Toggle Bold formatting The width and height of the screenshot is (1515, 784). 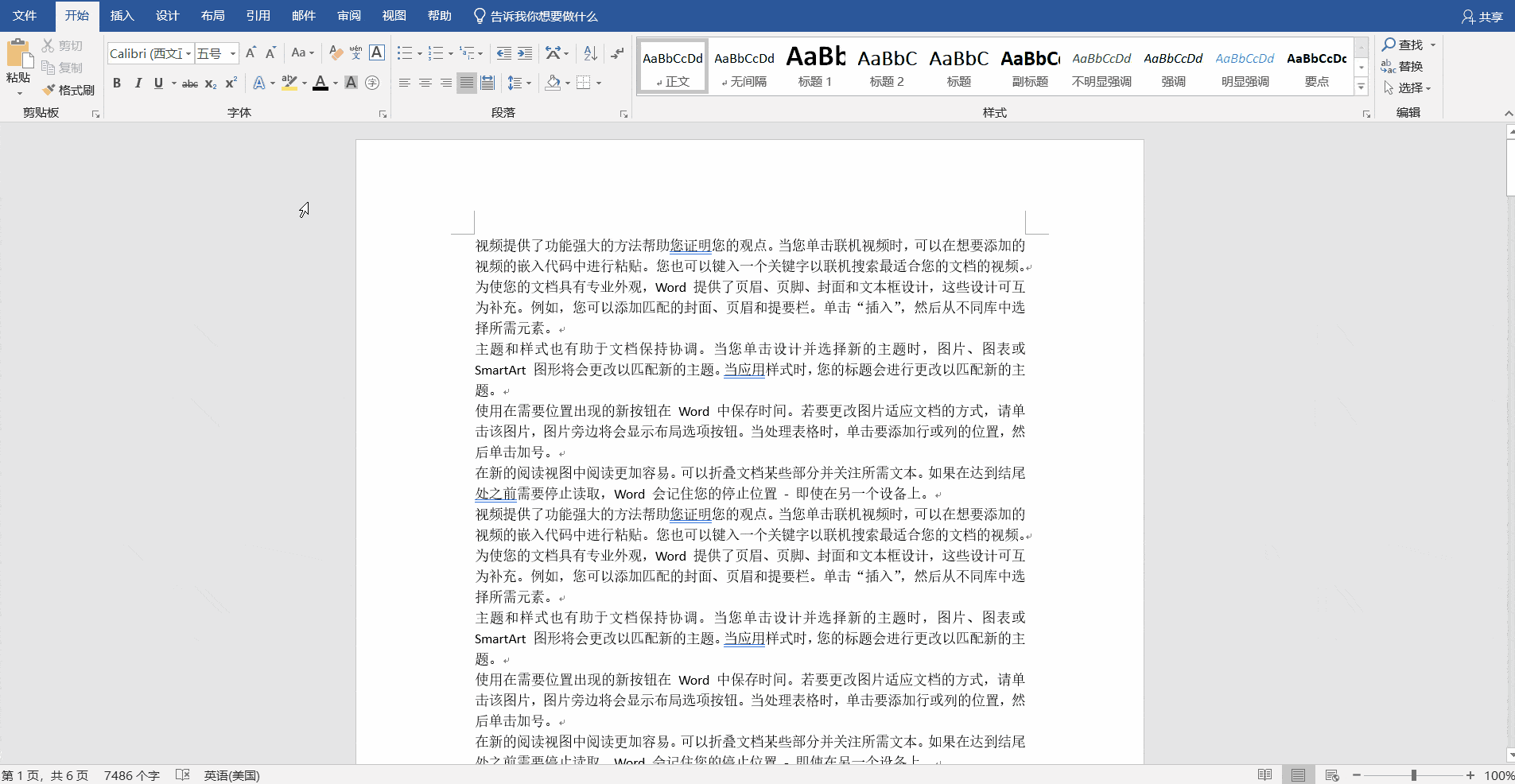117,83
